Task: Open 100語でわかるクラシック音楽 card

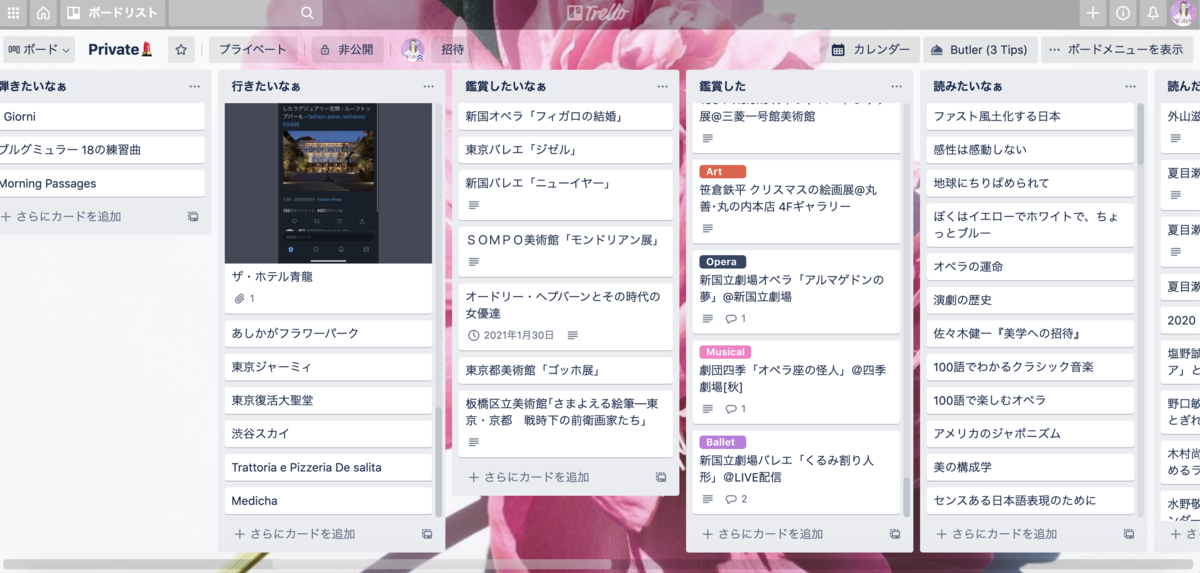Action: pos(1031,367)
